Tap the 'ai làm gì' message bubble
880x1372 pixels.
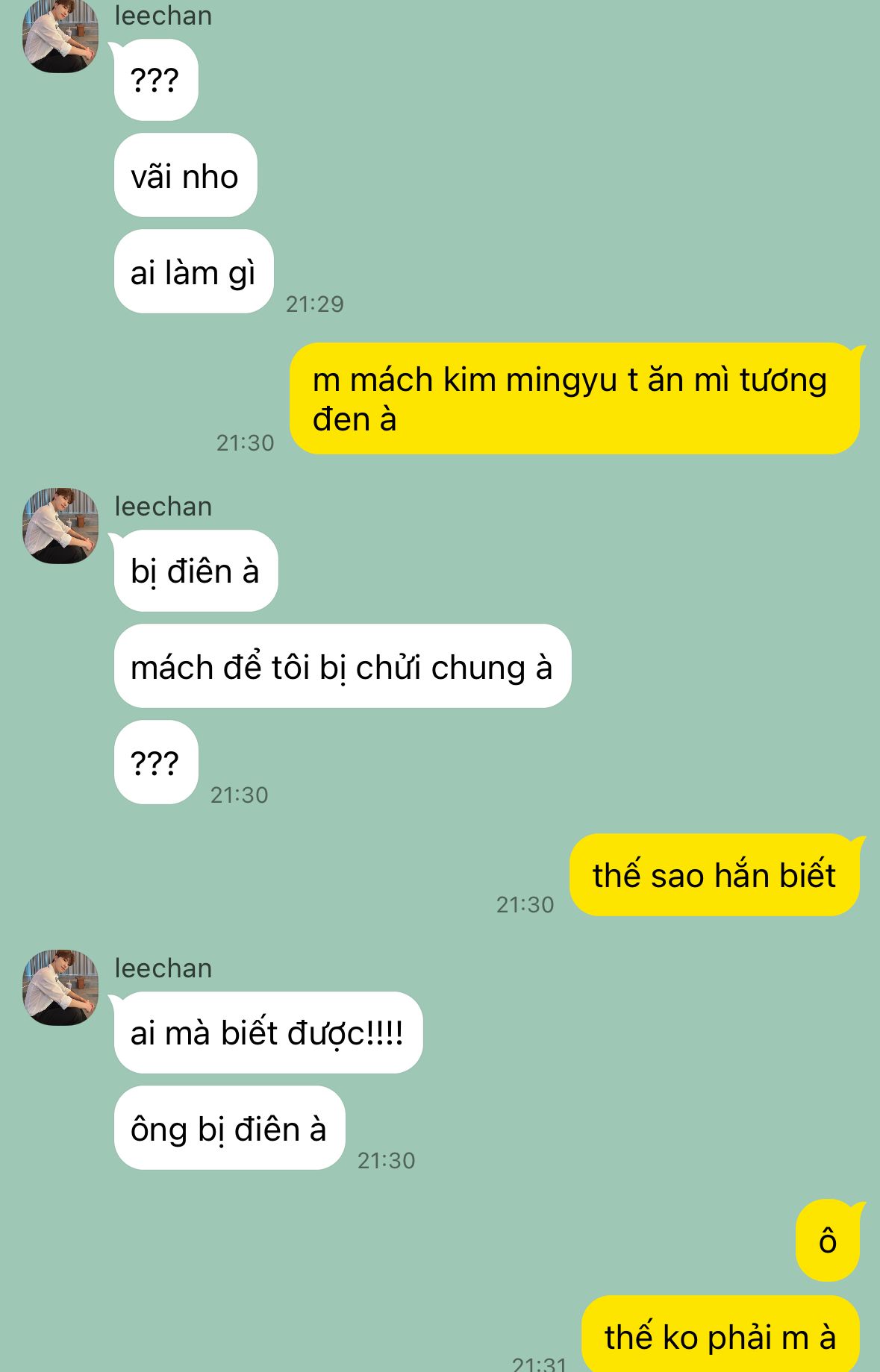(x=193, y=272)
